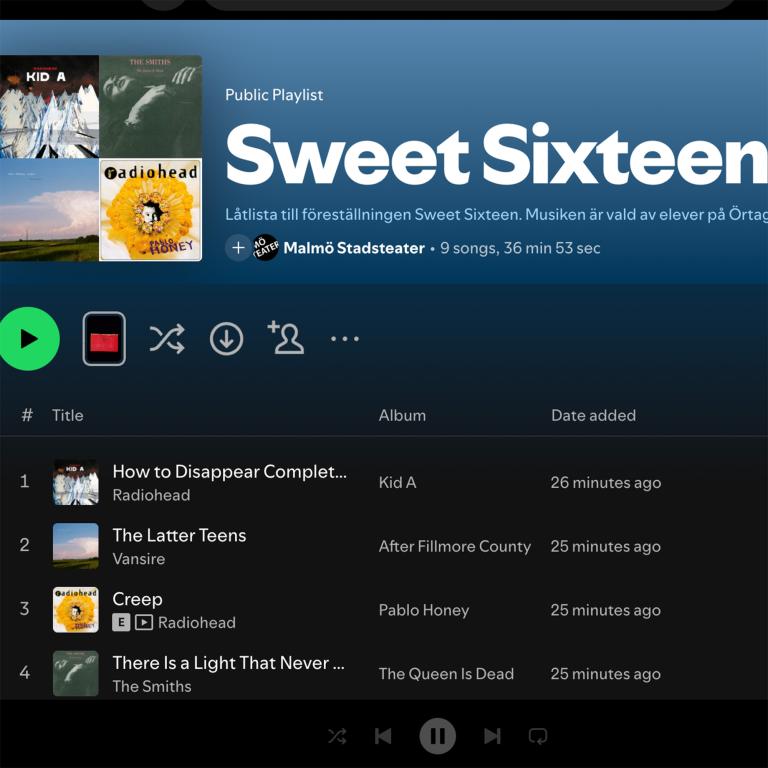Select track How to Disappear Completely

coord(230,472)
